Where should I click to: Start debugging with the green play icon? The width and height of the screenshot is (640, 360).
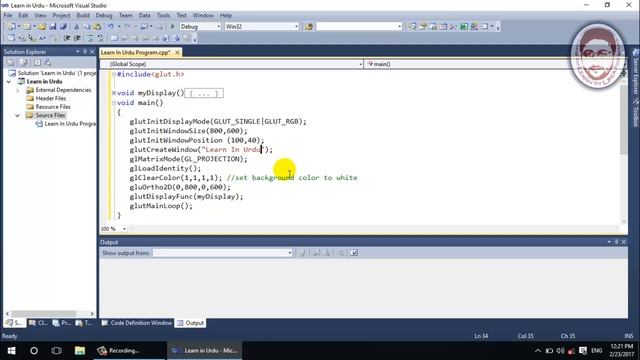[x=172, y=27]
